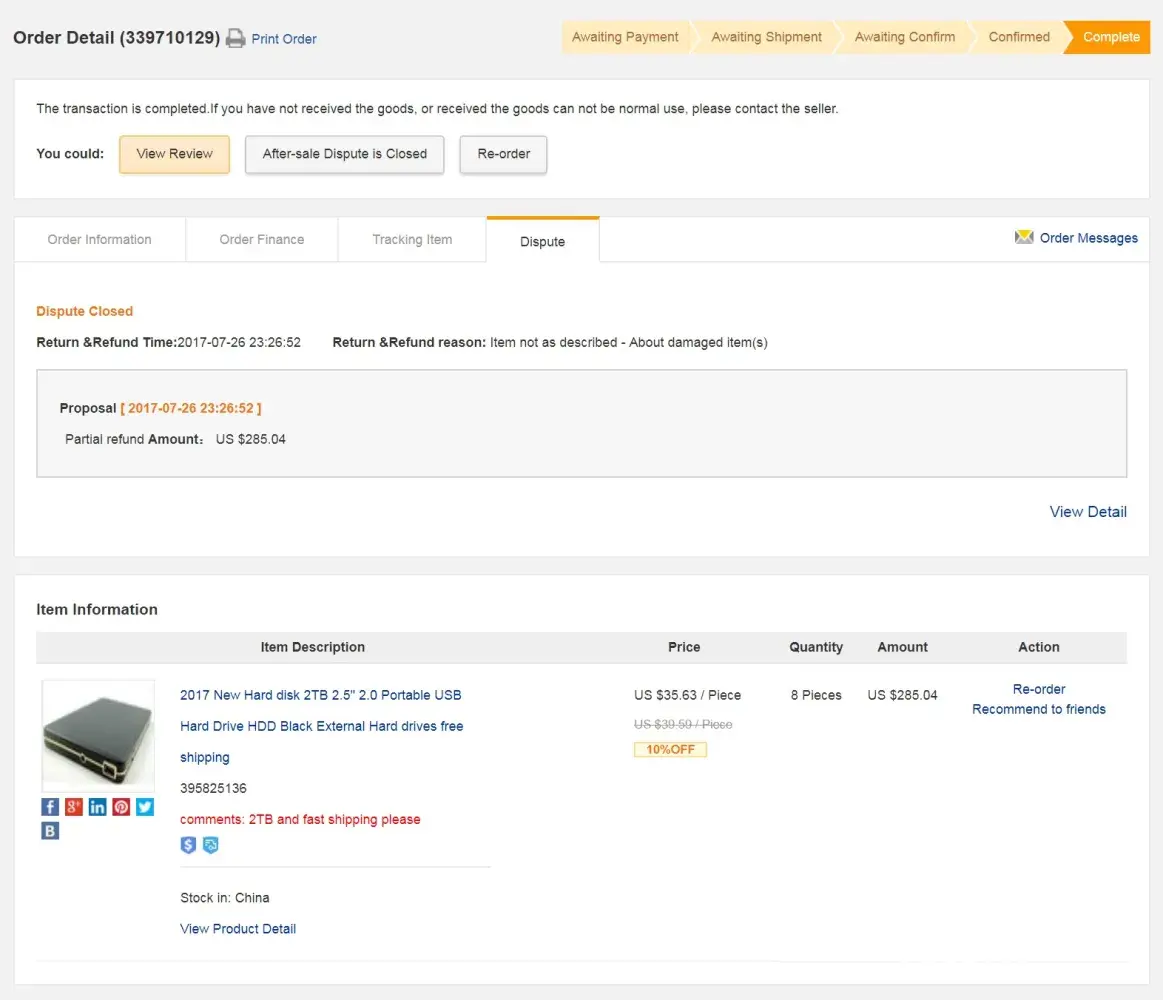Click After-sale Dispute is Closed button

344,154
